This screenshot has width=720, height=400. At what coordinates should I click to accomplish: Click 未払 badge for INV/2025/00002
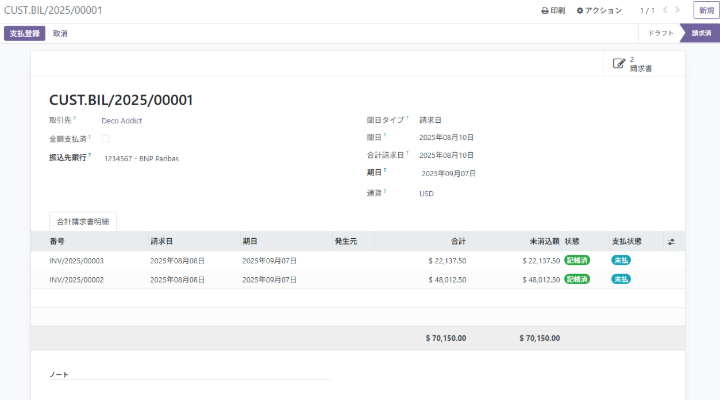(x=621, y=279)
